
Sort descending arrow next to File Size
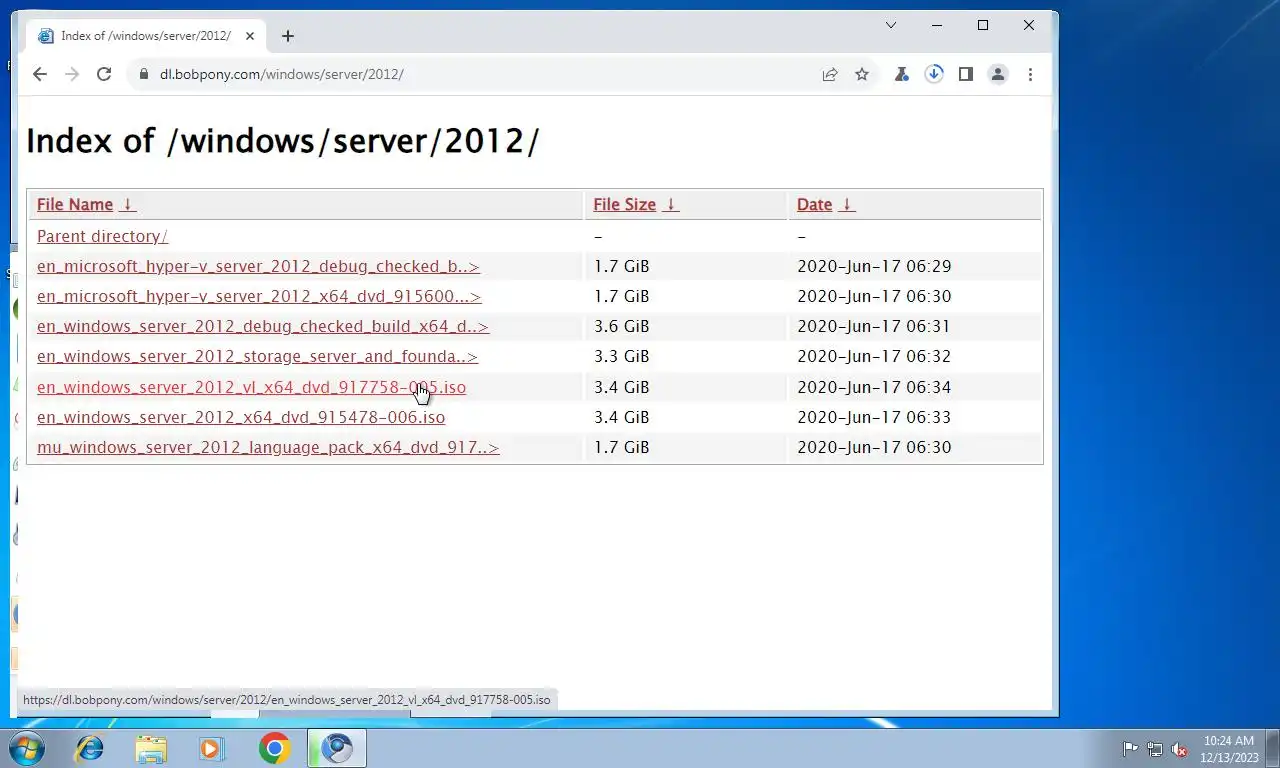click(x=671, y=204)
